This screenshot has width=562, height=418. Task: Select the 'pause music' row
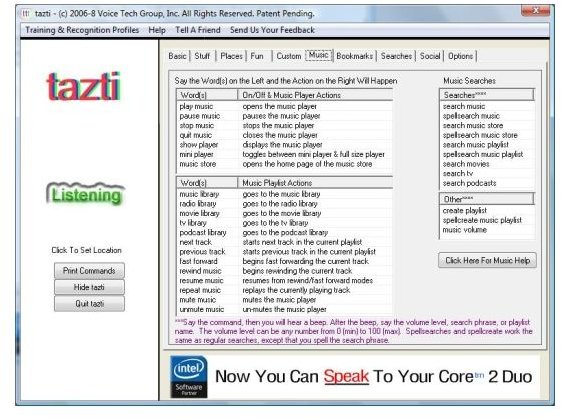click(285, 116)
